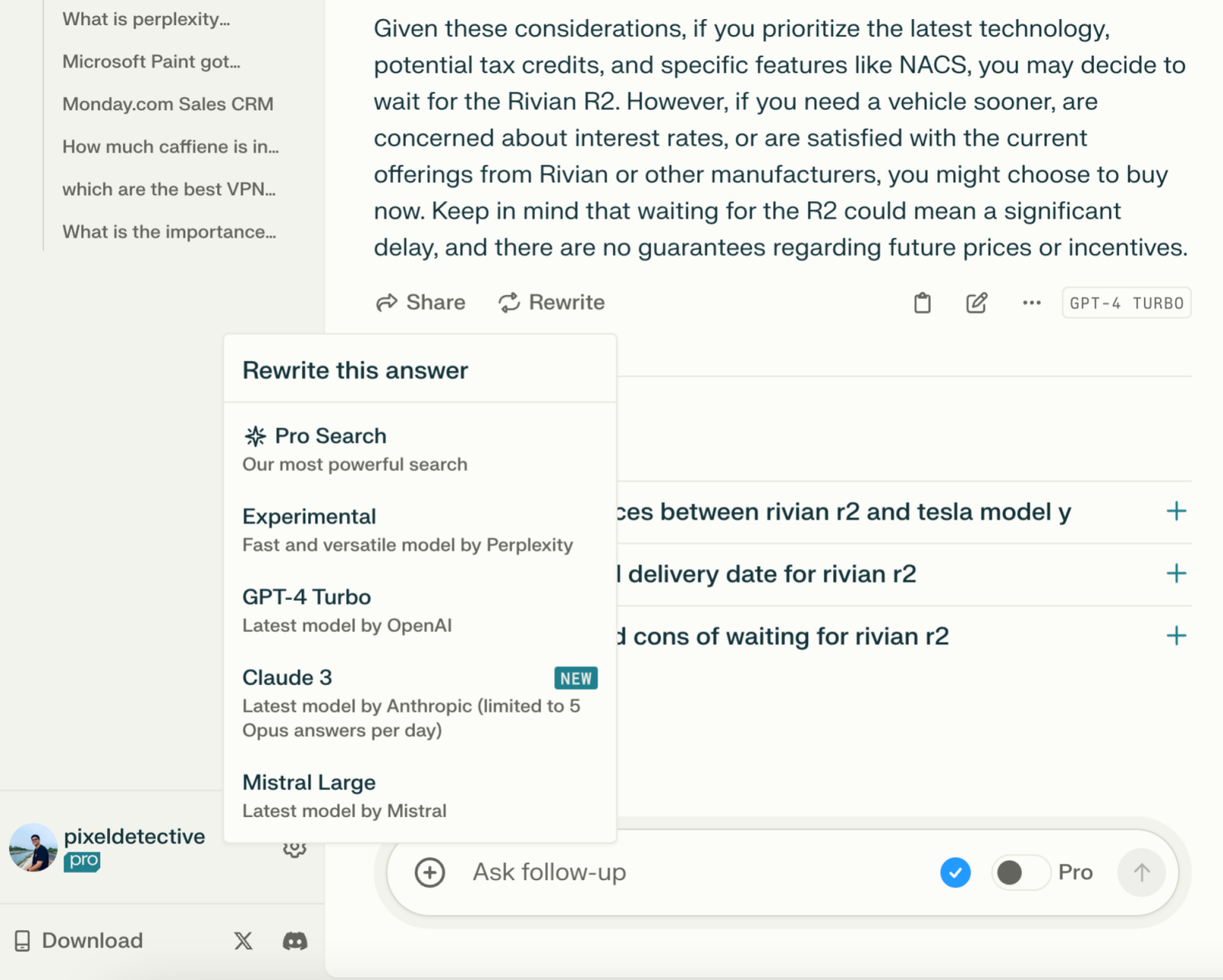Viewport: 1223px width, 980px height.
Task: Choose GPT-4 Turbo in rewrite menu
Action: tap(420, 610)
